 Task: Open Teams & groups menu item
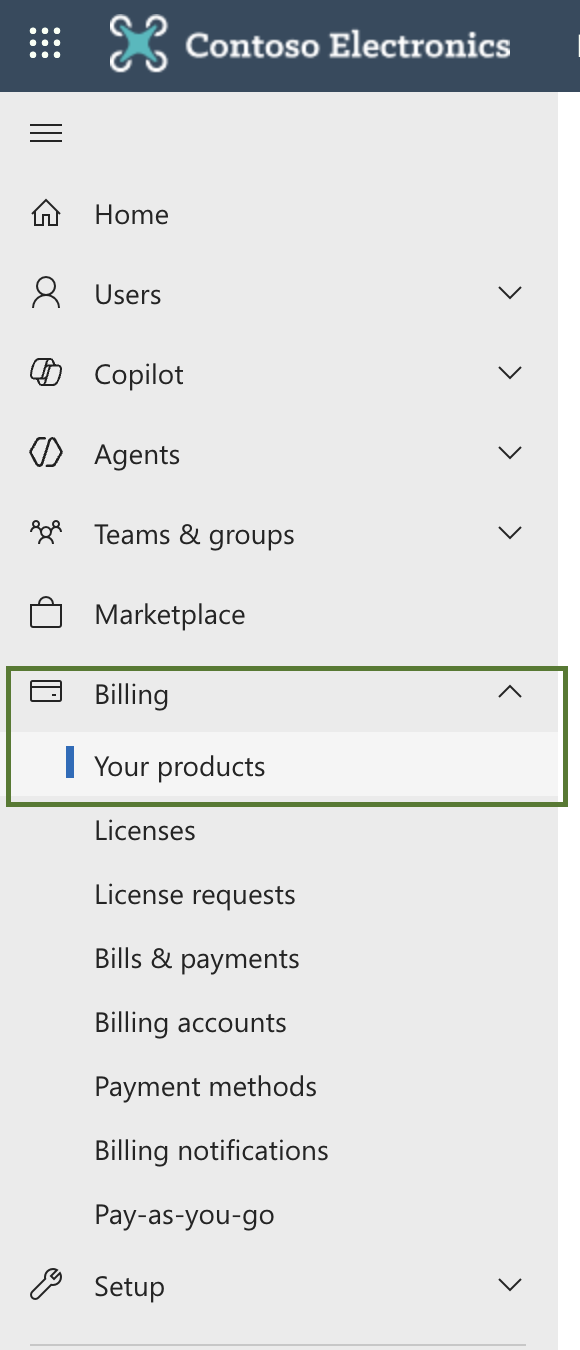[x=194, y=535]
